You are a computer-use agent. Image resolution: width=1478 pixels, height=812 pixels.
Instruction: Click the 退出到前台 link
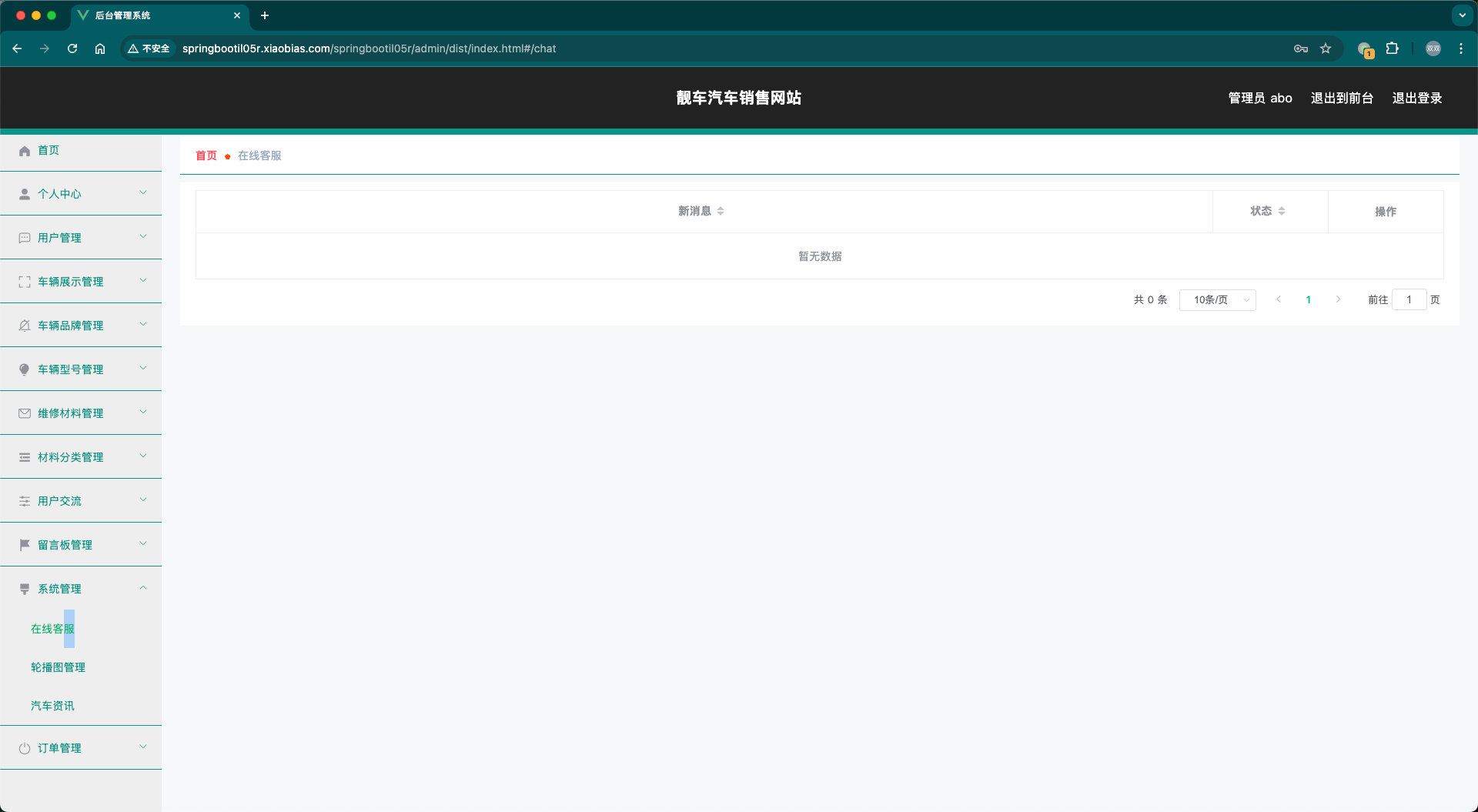(1342, 99)
